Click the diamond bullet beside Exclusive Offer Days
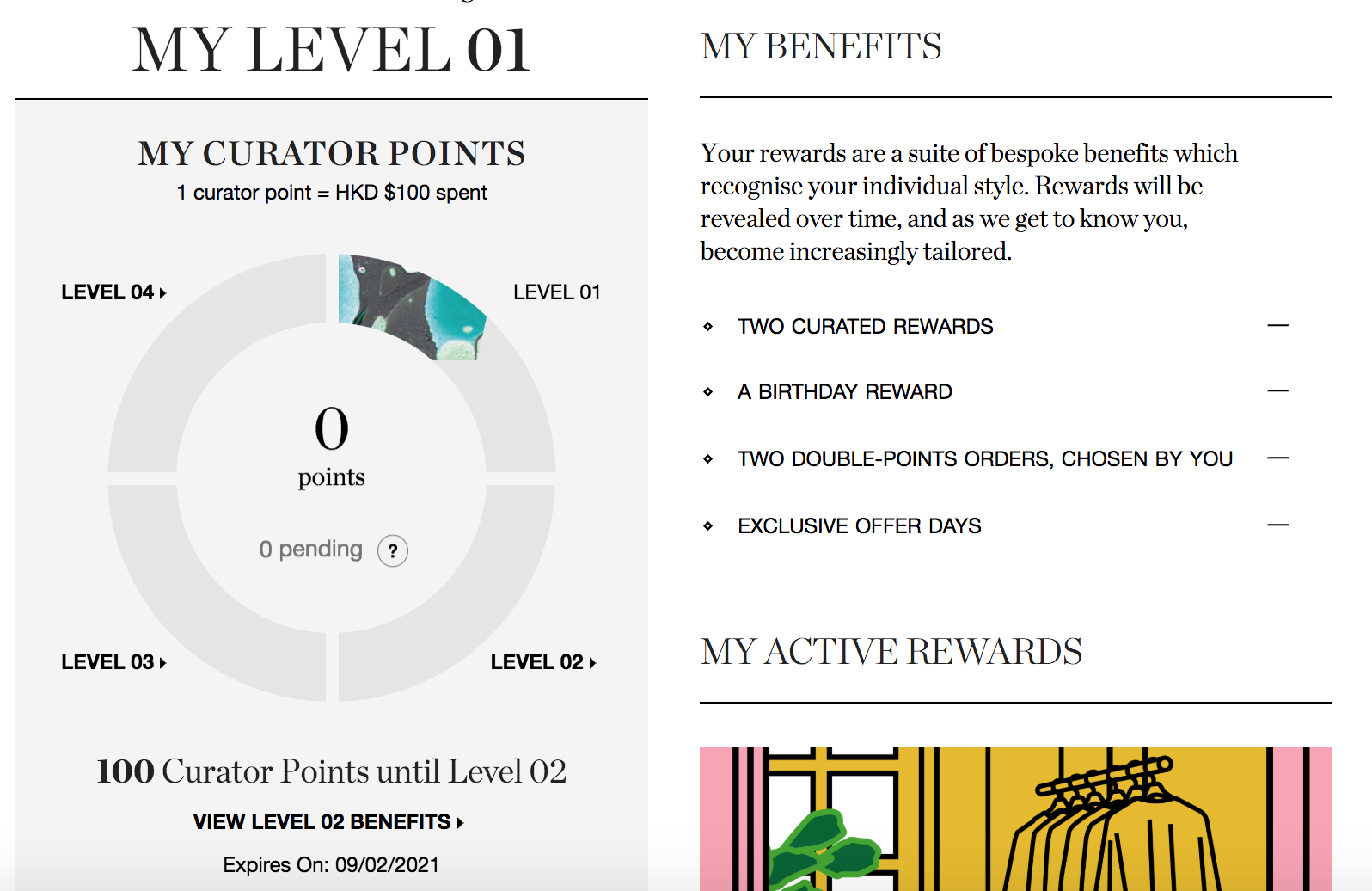The height and width of the screenshot is (891, 1372). 707,525
